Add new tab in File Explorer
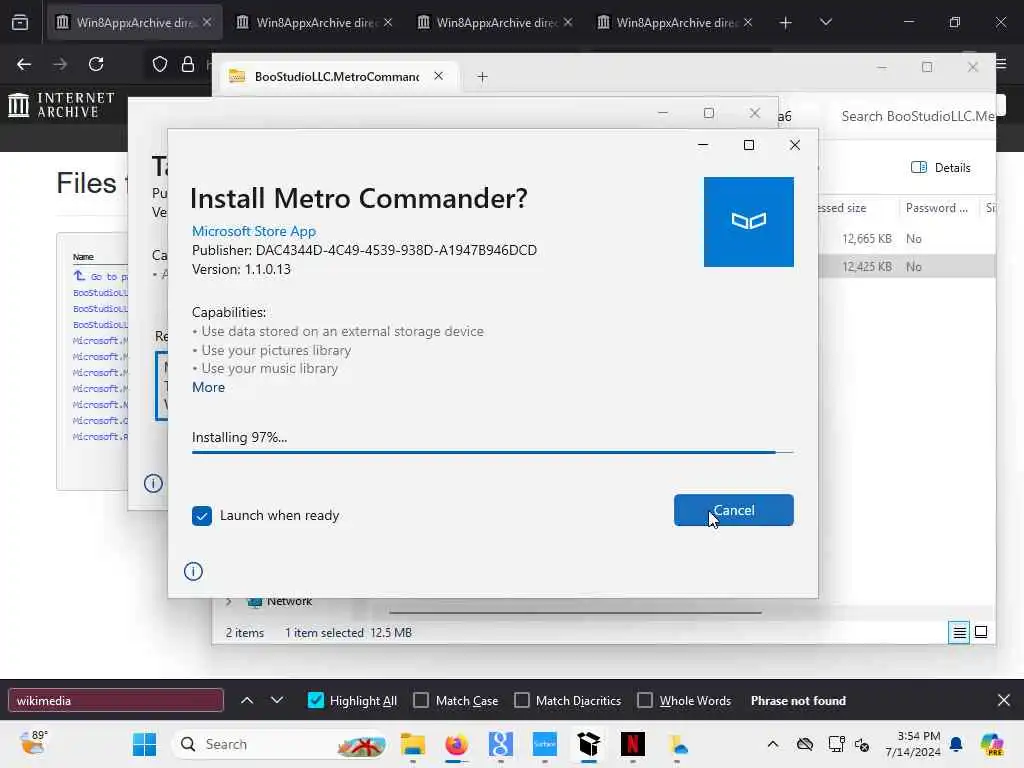Image resolution: width=1024 pixels, height=768 pixels. [483, 77]
